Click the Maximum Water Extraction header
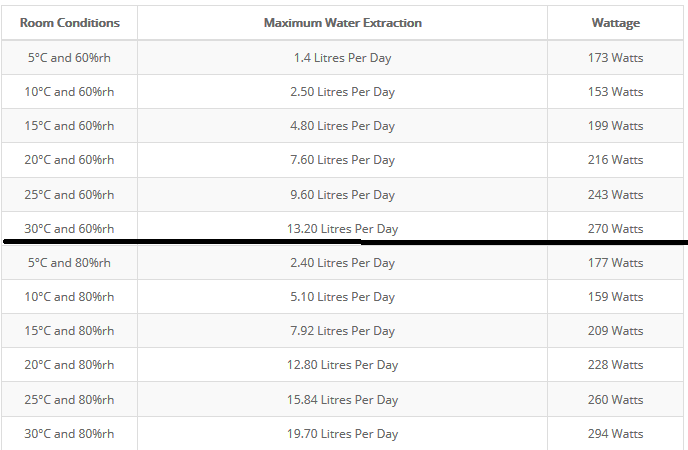This screenshot has height=450, width=688. click(x=342, y=23)
